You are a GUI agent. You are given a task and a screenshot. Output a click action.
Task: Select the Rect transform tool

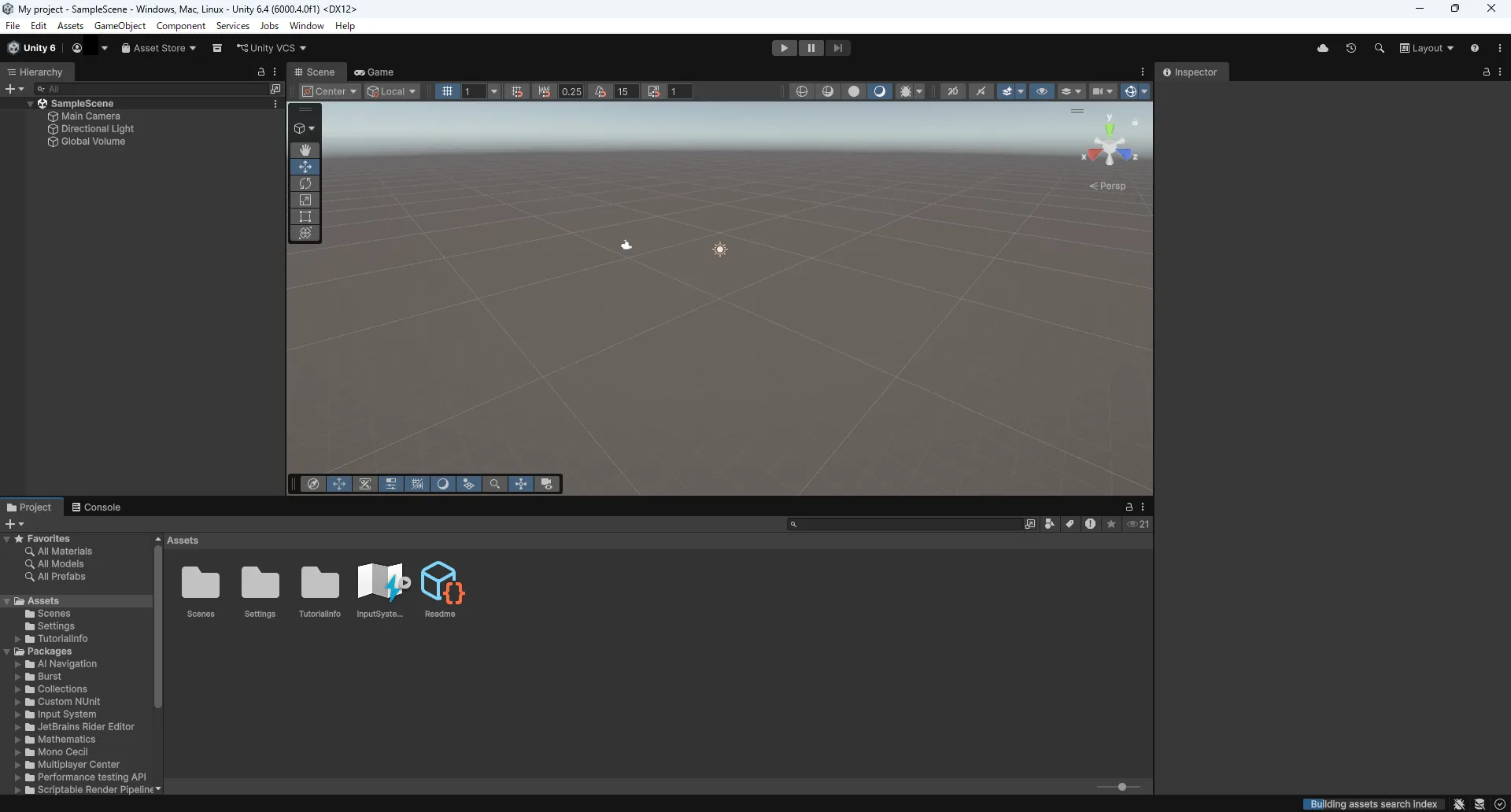(x=305, y=216)
